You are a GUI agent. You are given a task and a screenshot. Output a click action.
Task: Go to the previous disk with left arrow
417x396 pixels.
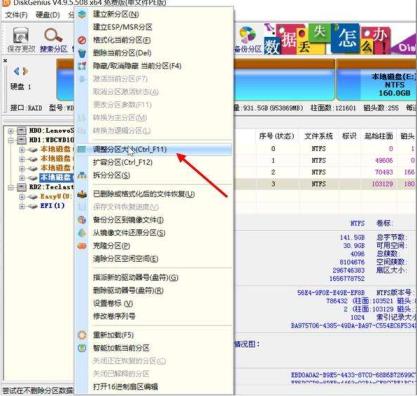[x=16, y=71]
